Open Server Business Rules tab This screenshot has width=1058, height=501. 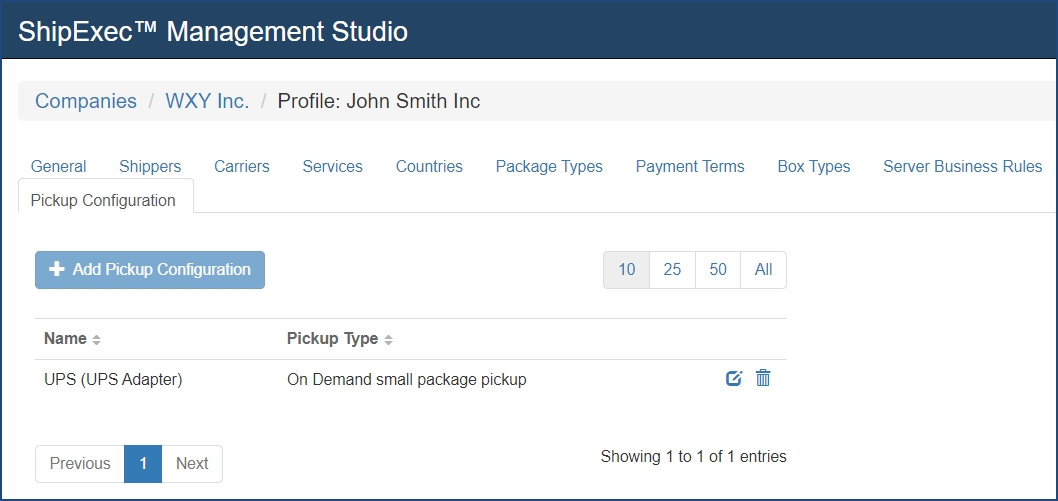962,167
